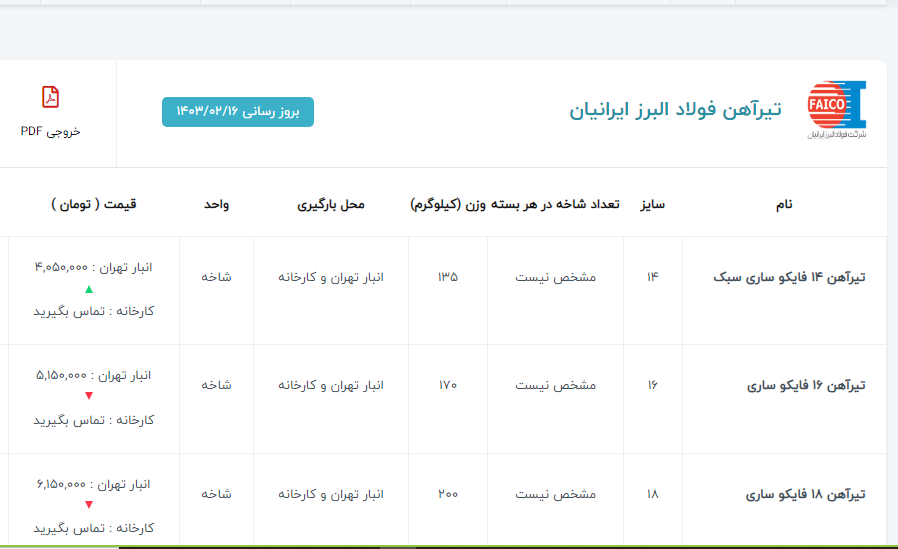Click the خروجی PDF label

[x=50, y=131]
